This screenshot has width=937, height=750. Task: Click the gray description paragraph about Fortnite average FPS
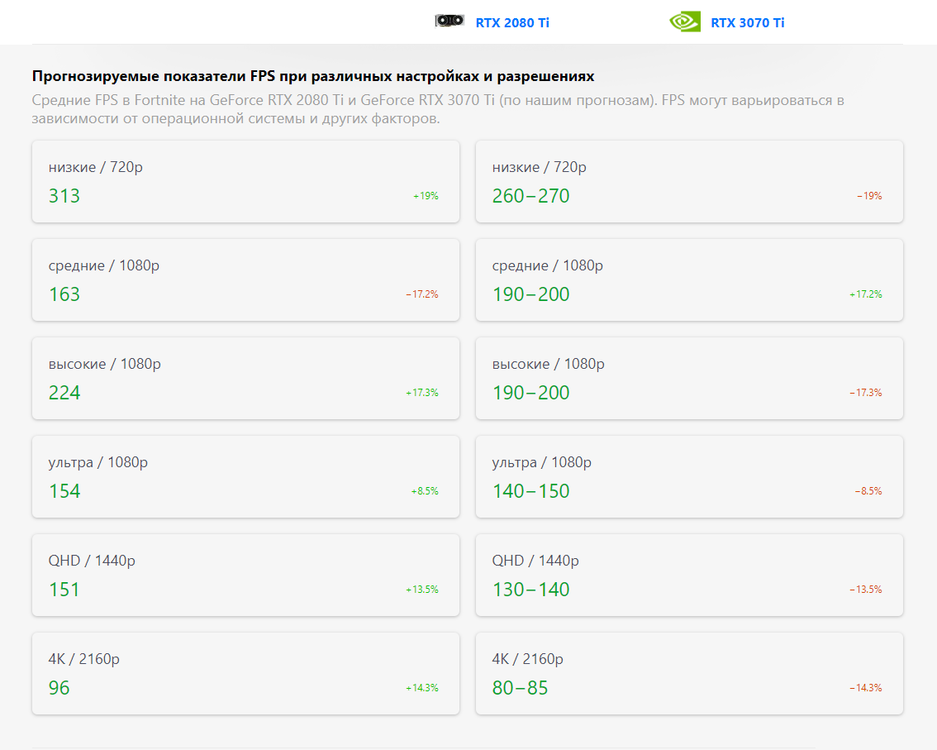[437, 109]
